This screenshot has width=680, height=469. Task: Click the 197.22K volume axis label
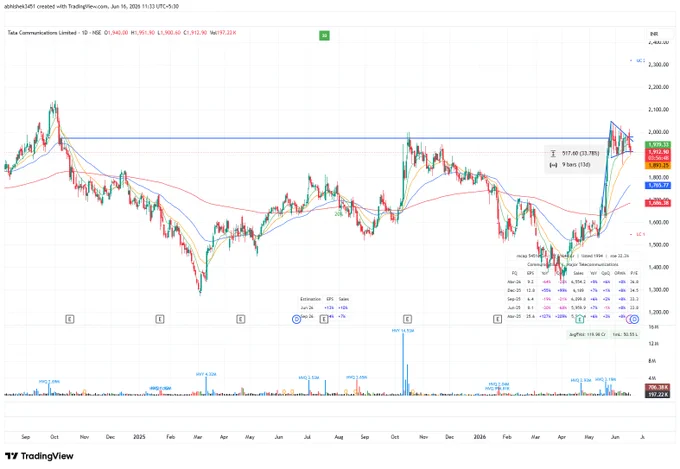pyautogui.click(x=658, y=394)
